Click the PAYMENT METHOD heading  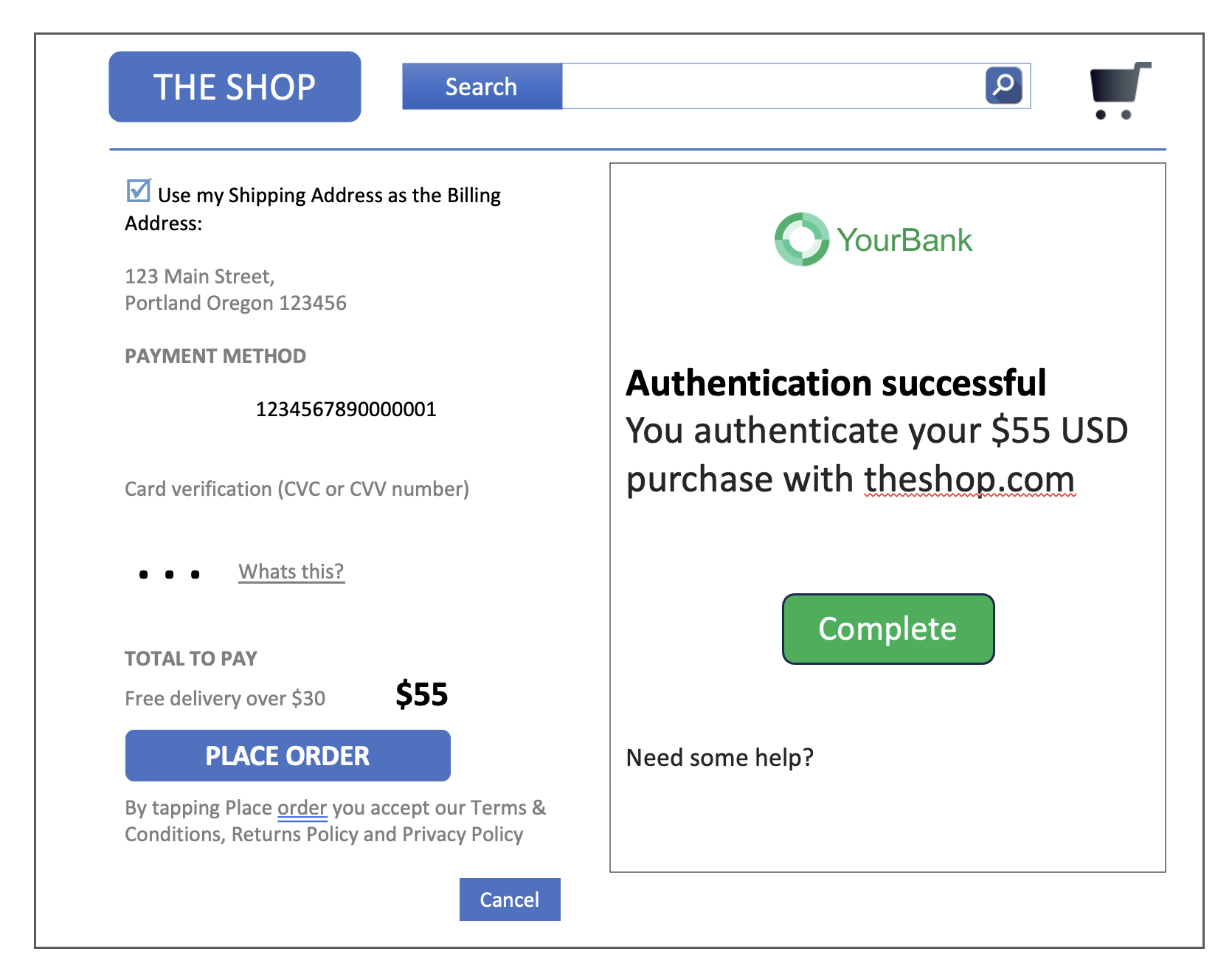(215, 356)
